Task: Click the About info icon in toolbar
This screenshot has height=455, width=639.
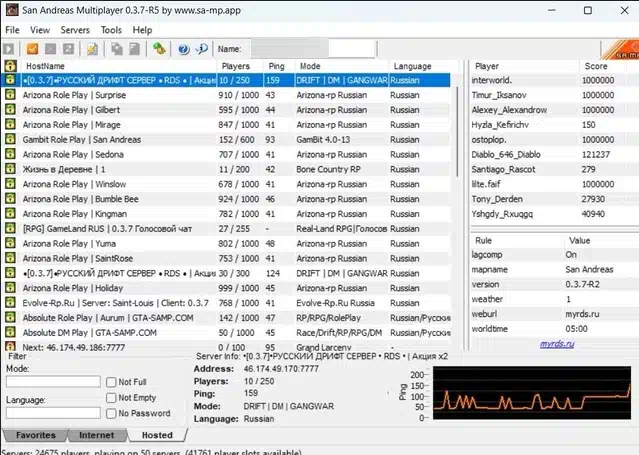Action: [x=202, y=49]
